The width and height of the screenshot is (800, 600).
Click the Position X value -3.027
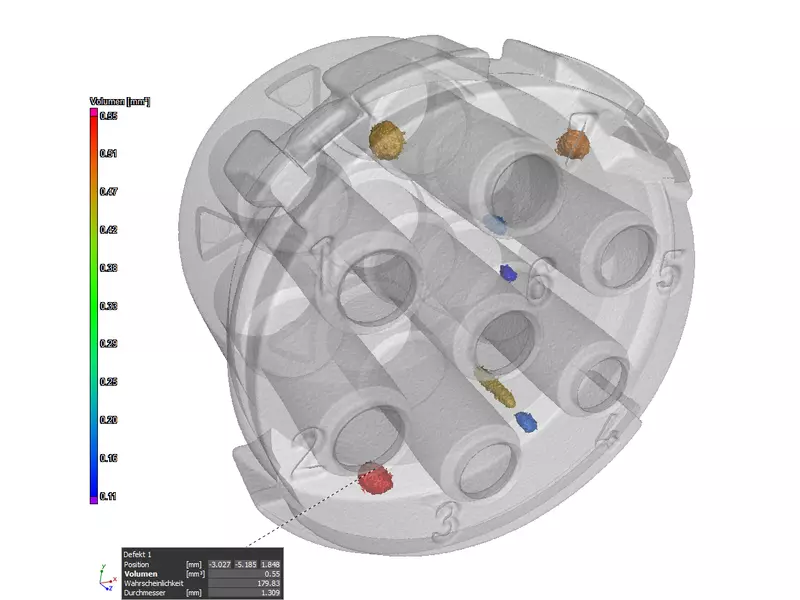(219, 564)
